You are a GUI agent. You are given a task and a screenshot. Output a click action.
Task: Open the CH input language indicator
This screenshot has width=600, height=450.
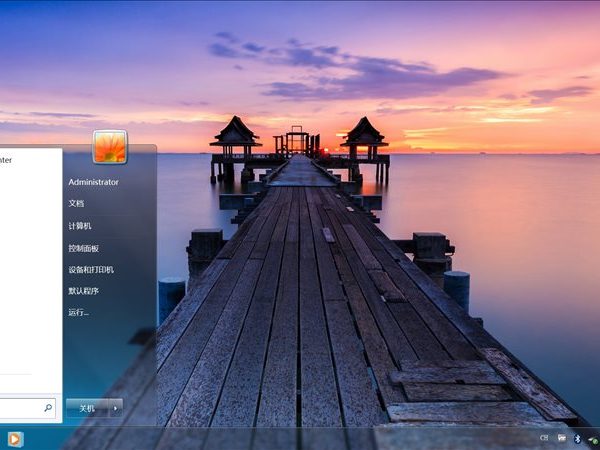tap(544, 438)
